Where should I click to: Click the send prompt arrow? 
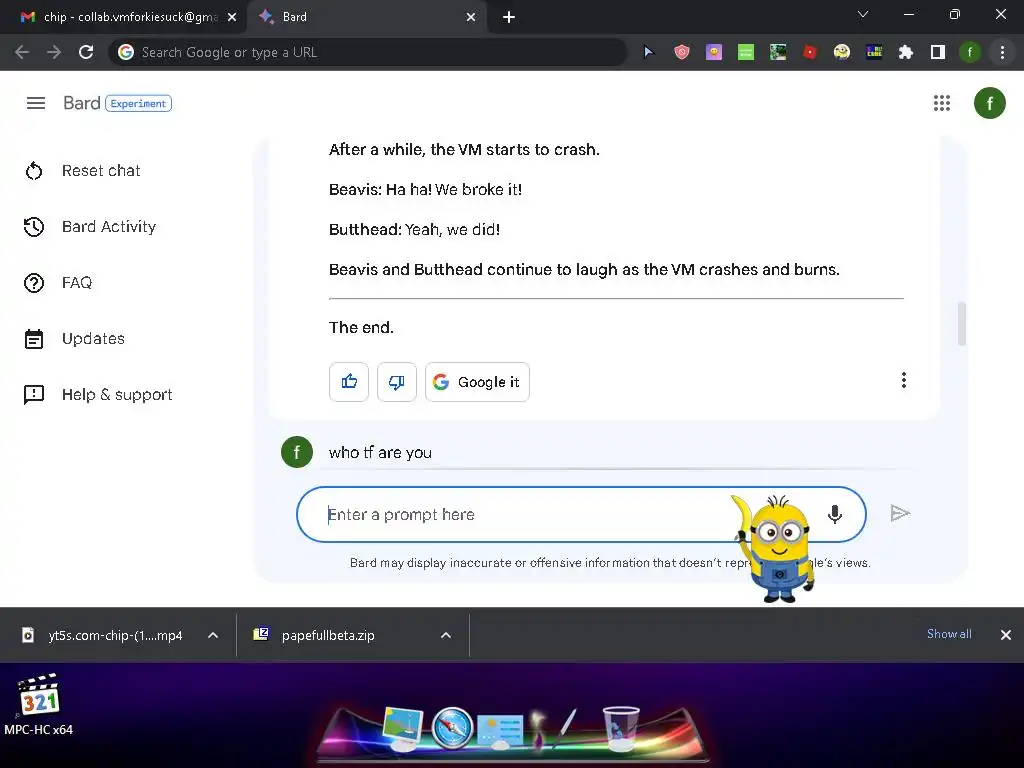coord(900,513)
